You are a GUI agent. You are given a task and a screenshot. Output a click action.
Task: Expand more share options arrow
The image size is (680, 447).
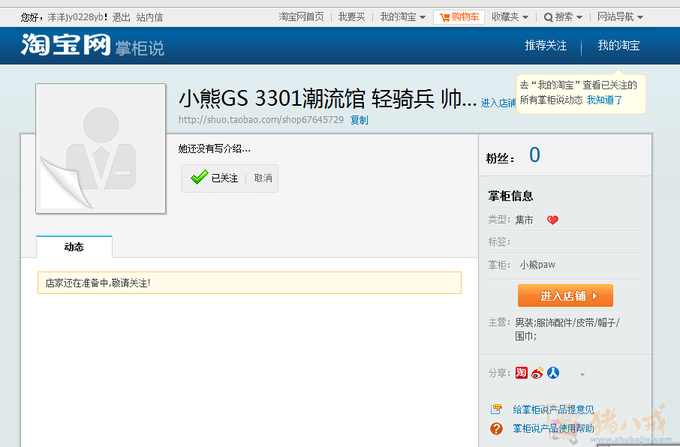pos(582,374)
